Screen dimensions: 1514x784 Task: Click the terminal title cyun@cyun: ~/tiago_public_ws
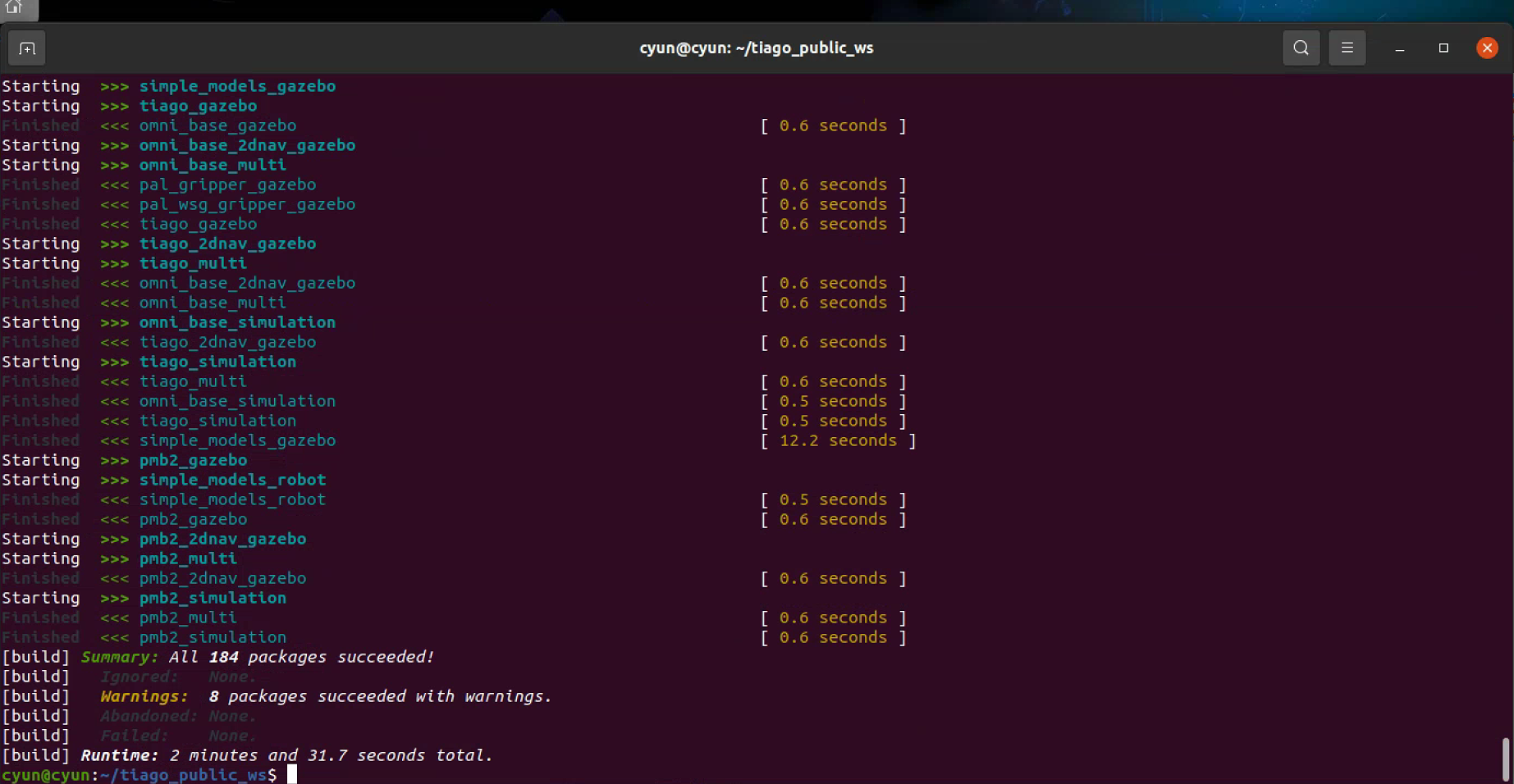(757, 48)
